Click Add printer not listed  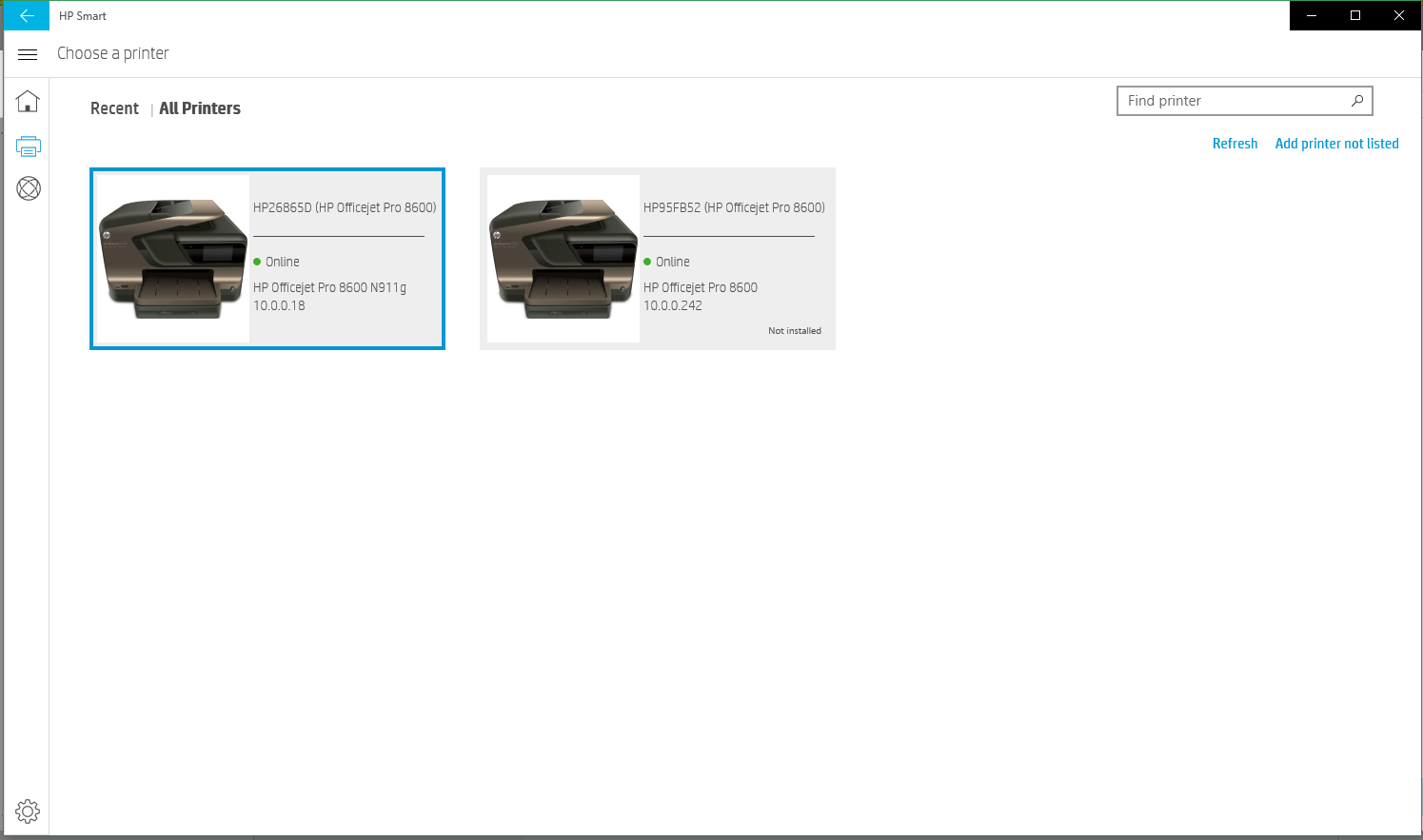(1336, 144)
